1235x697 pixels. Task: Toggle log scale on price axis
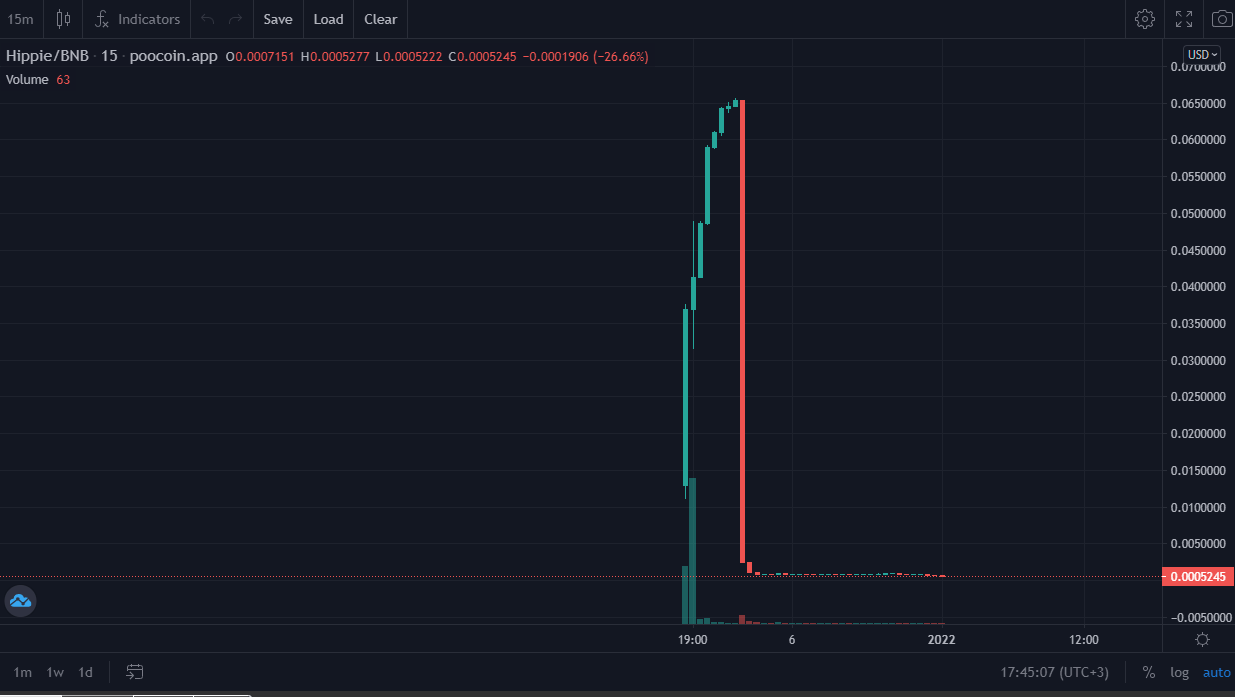[1179, 672]
